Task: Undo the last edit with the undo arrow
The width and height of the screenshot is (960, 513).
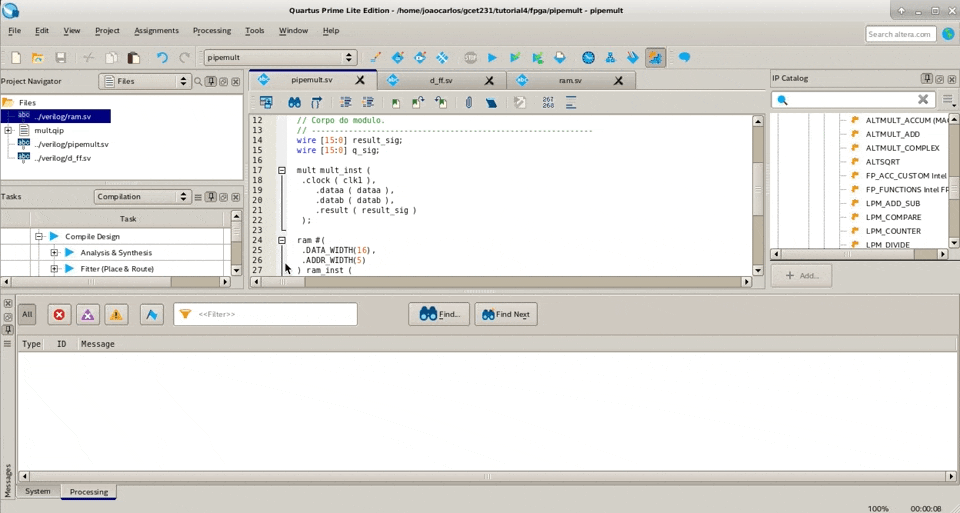Action: tap(162, 58)
